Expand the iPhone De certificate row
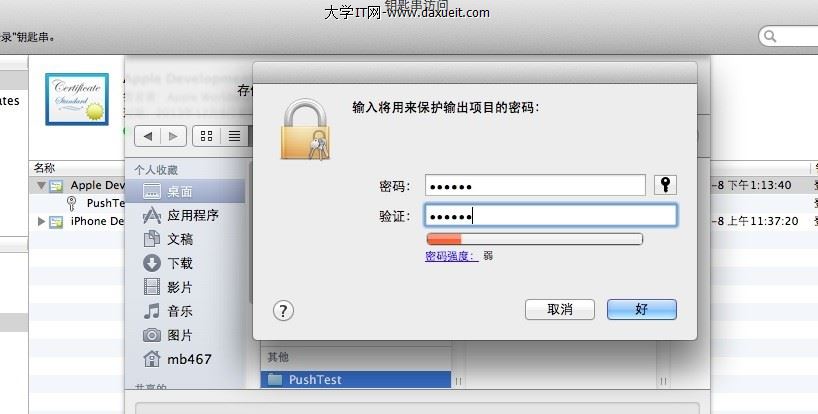818x414 pixels. 41,221
